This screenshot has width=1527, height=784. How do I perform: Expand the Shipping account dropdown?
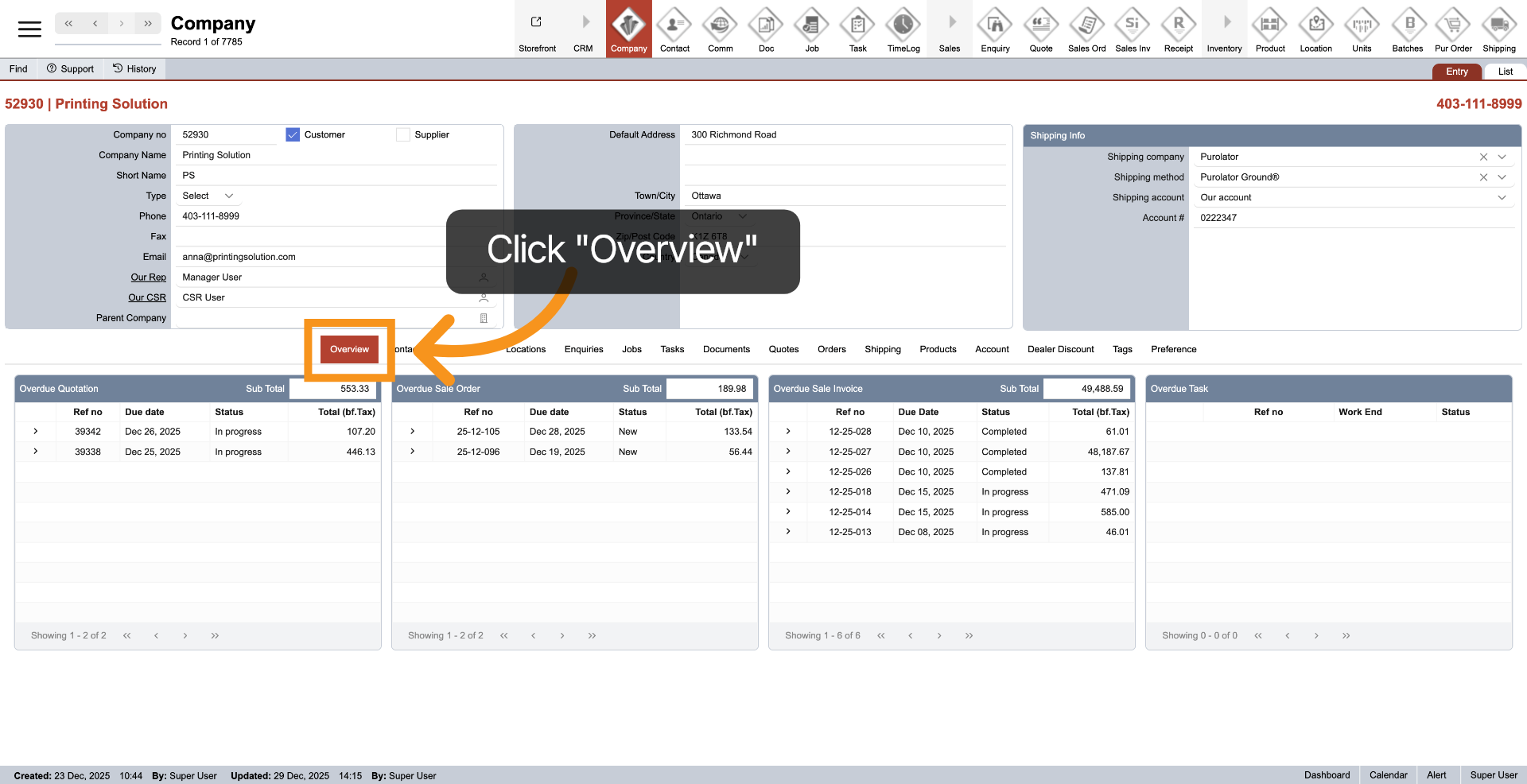[1502, 198]
